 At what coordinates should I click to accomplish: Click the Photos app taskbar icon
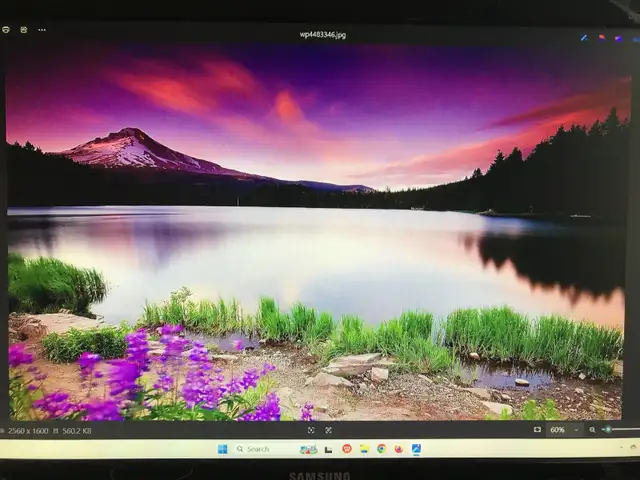pyautogui.click(x=416, y=449)
